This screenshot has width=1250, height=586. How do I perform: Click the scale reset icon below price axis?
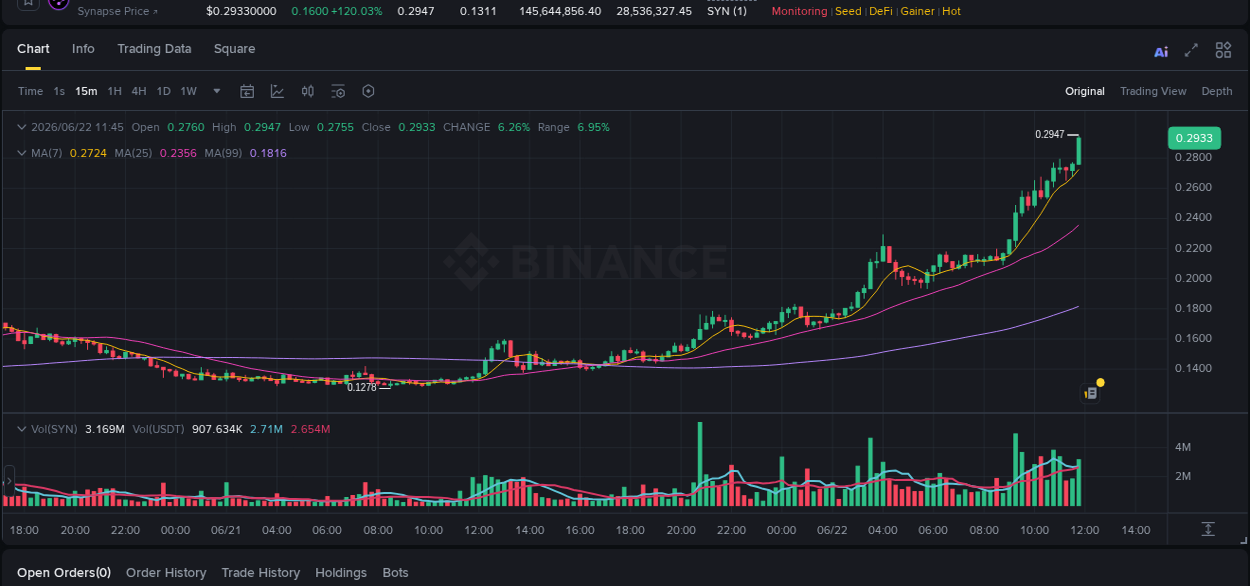pos(1208,528)
